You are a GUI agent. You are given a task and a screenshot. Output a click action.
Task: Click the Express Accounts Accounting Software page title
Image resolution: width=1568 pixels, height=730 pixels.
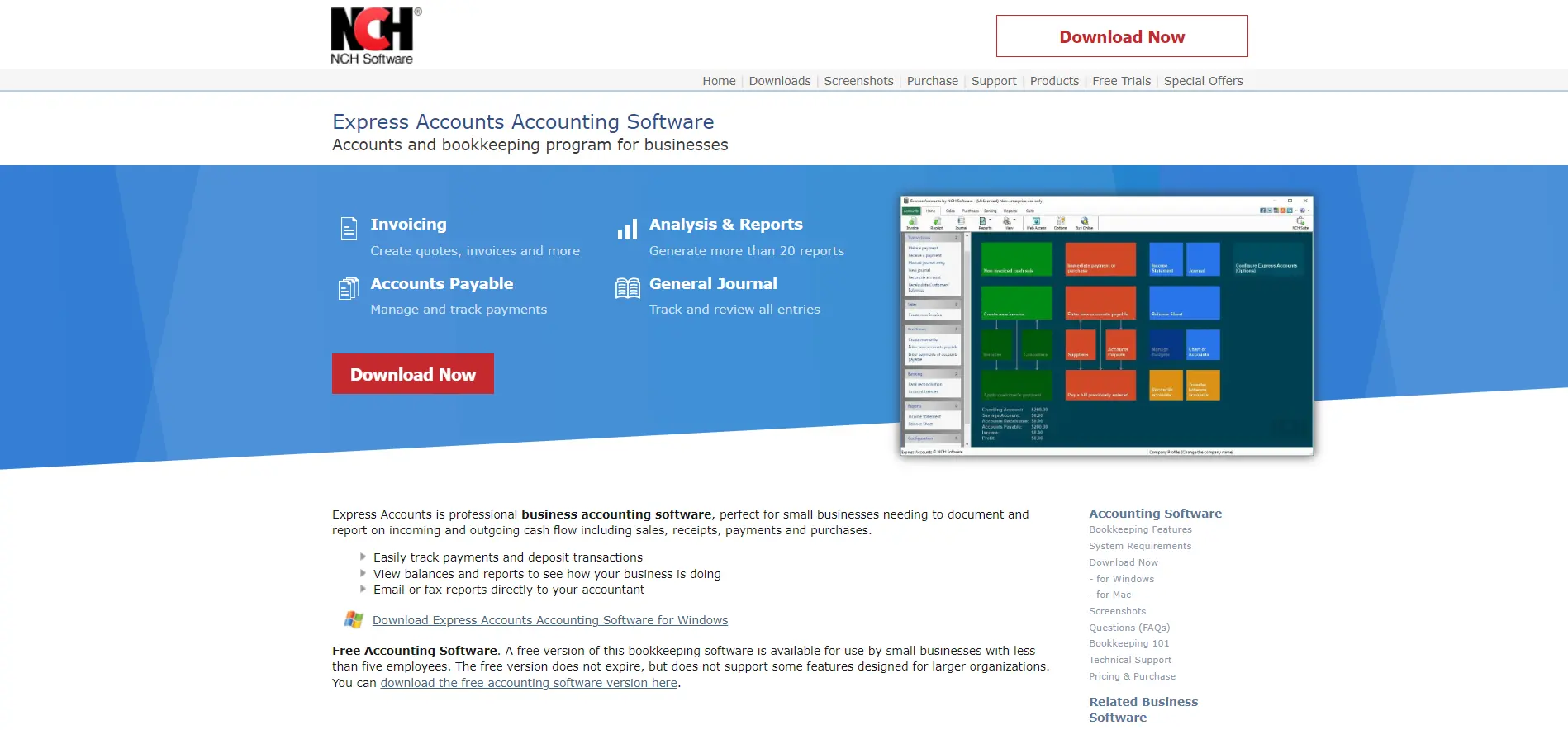523,121
